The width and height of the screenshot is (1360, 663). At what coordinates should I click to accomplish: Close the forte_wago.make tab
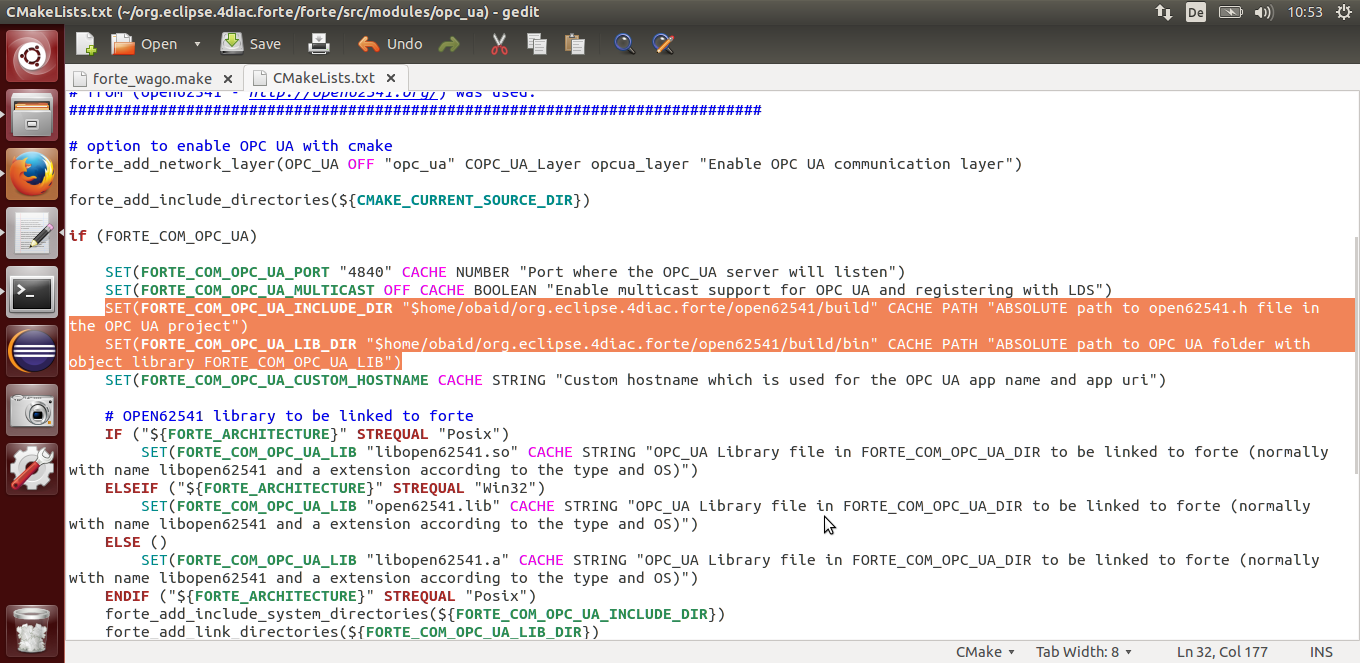(228, 78)
